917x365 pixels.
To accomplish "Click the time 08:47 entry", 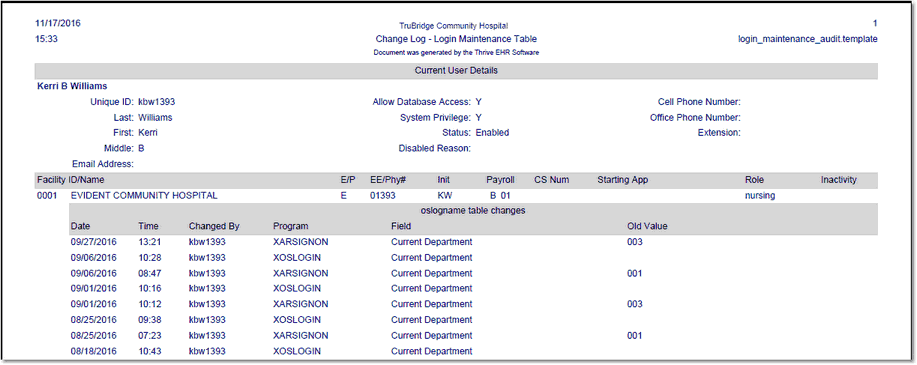I will (x=149, y=273).
